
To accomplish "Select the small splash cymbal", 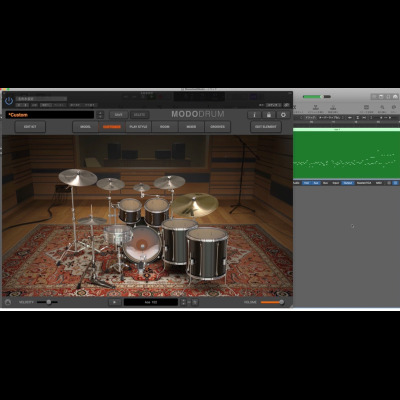I will (x=142, y=187).
